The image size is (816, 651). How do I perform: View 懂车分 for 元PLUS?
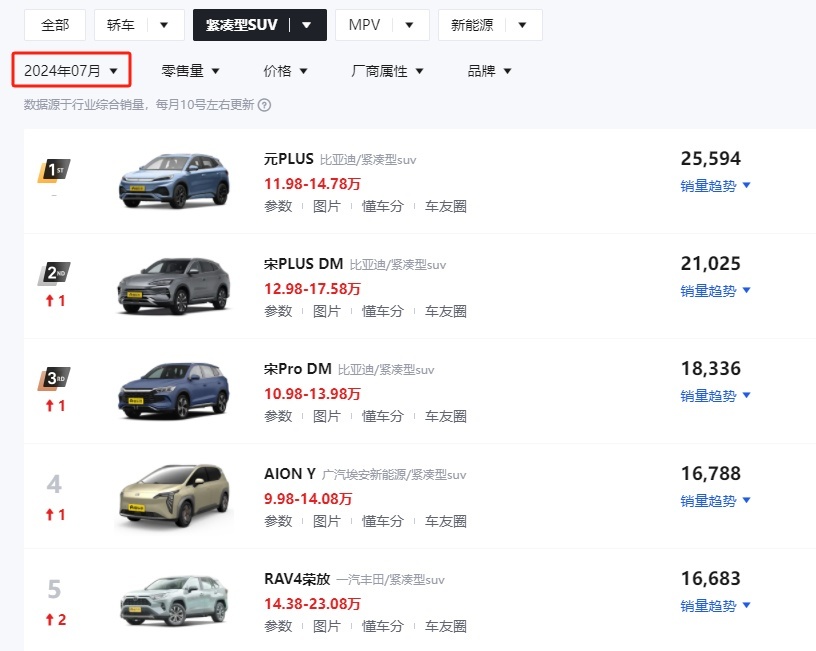(x=382, y=207)
